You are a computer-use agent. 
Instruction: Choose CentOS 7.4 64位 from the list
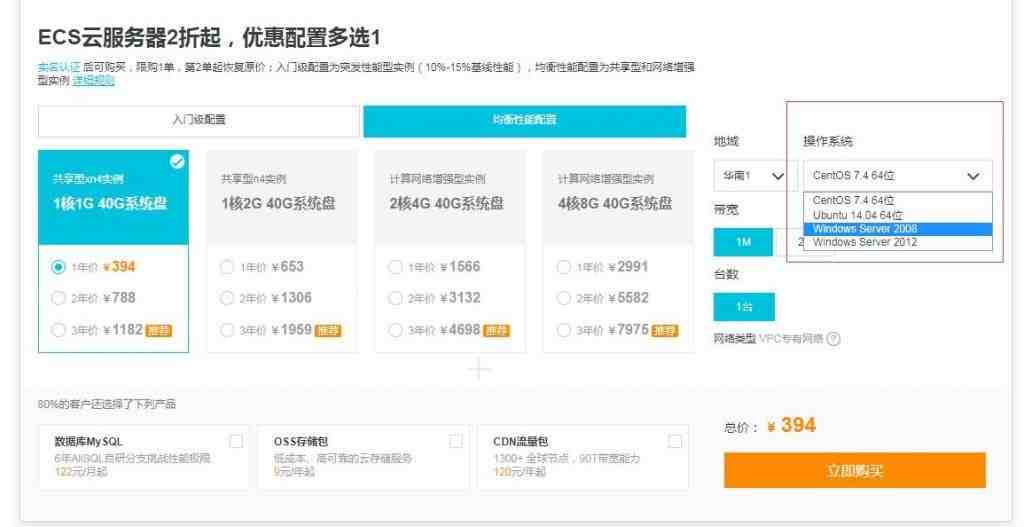898,200
